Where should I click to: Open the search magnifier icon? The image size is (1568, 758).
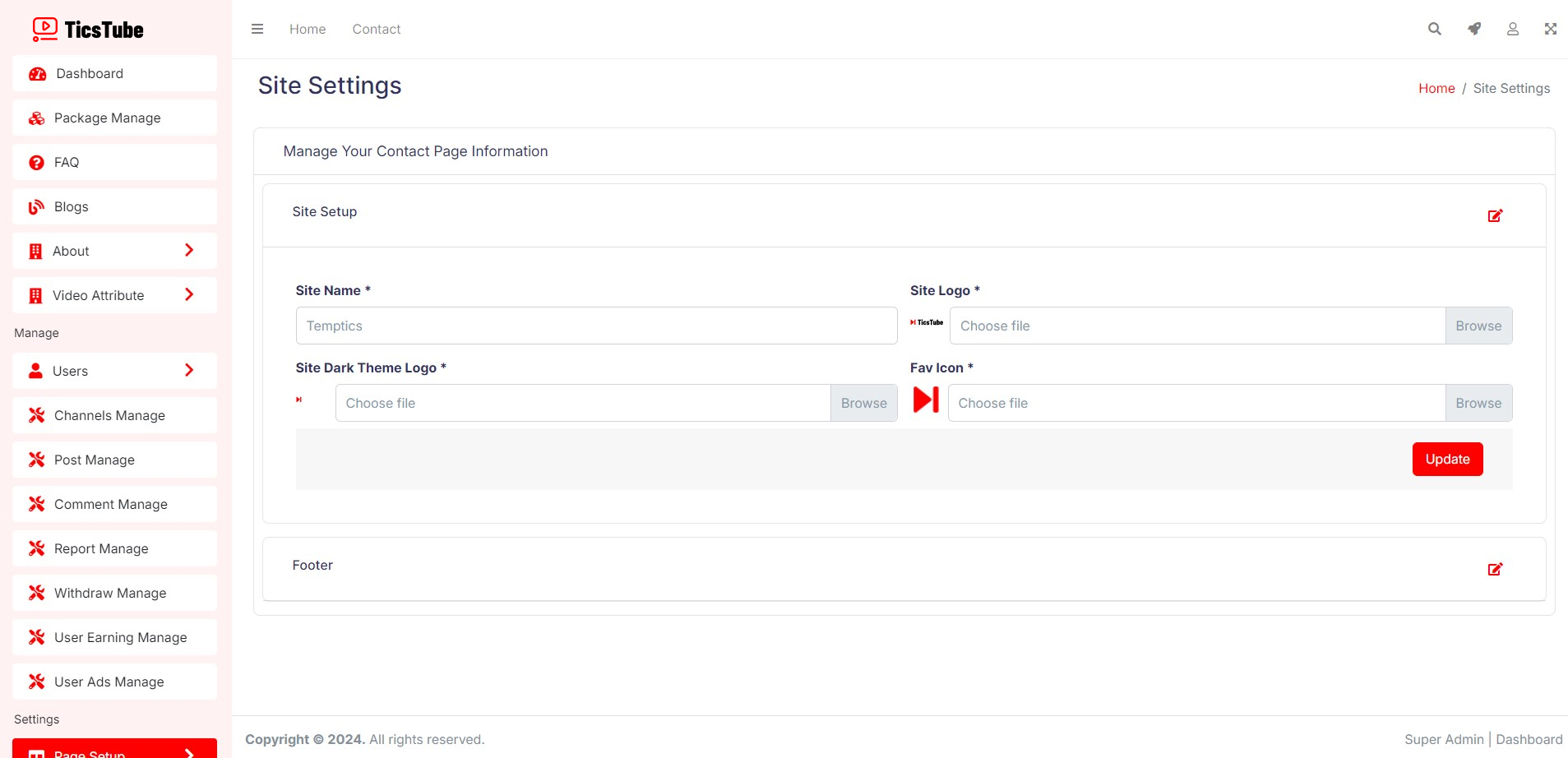coord(1434,29)
